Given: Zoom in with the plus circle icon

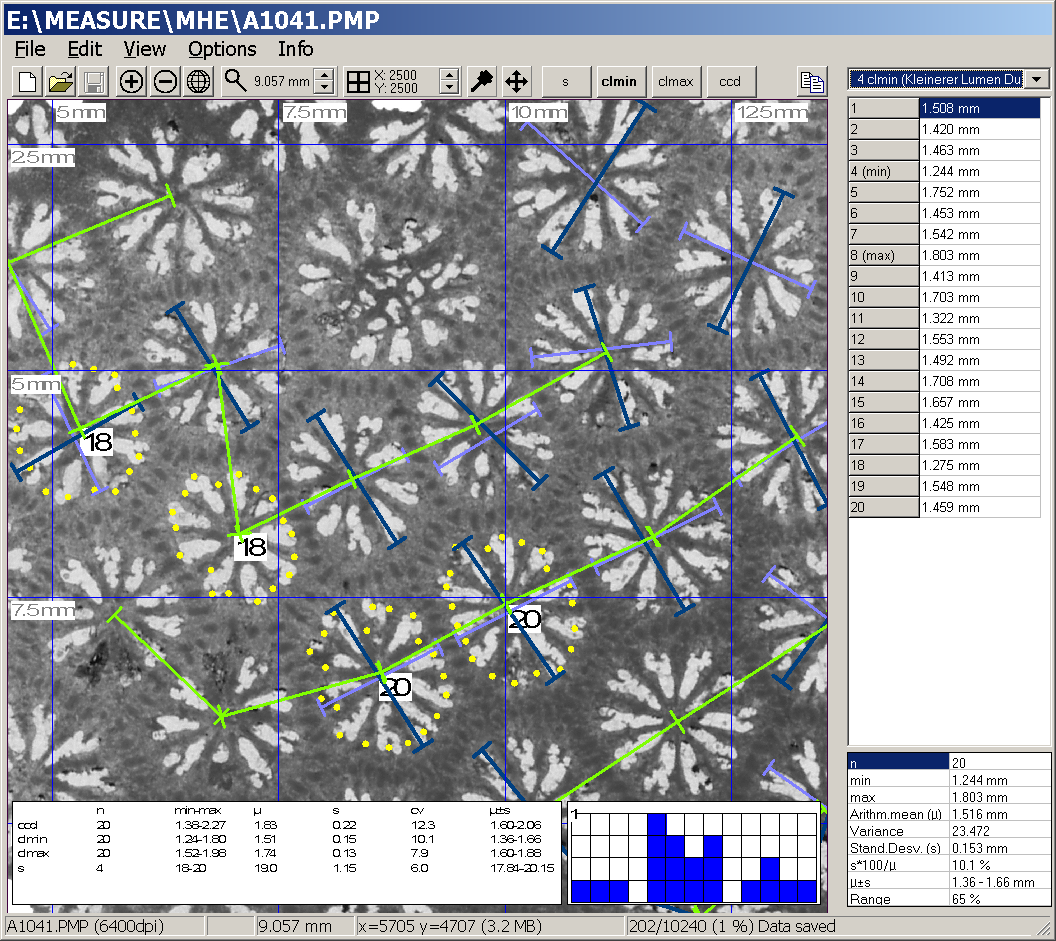Looking at the screenshot, I should 131,82.
